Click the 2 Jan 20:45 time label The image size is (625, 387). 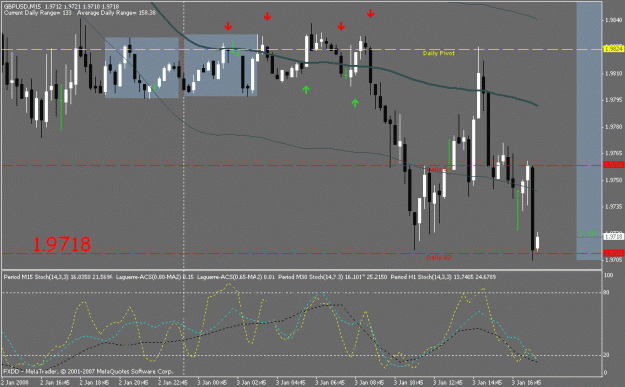(134, 383)
